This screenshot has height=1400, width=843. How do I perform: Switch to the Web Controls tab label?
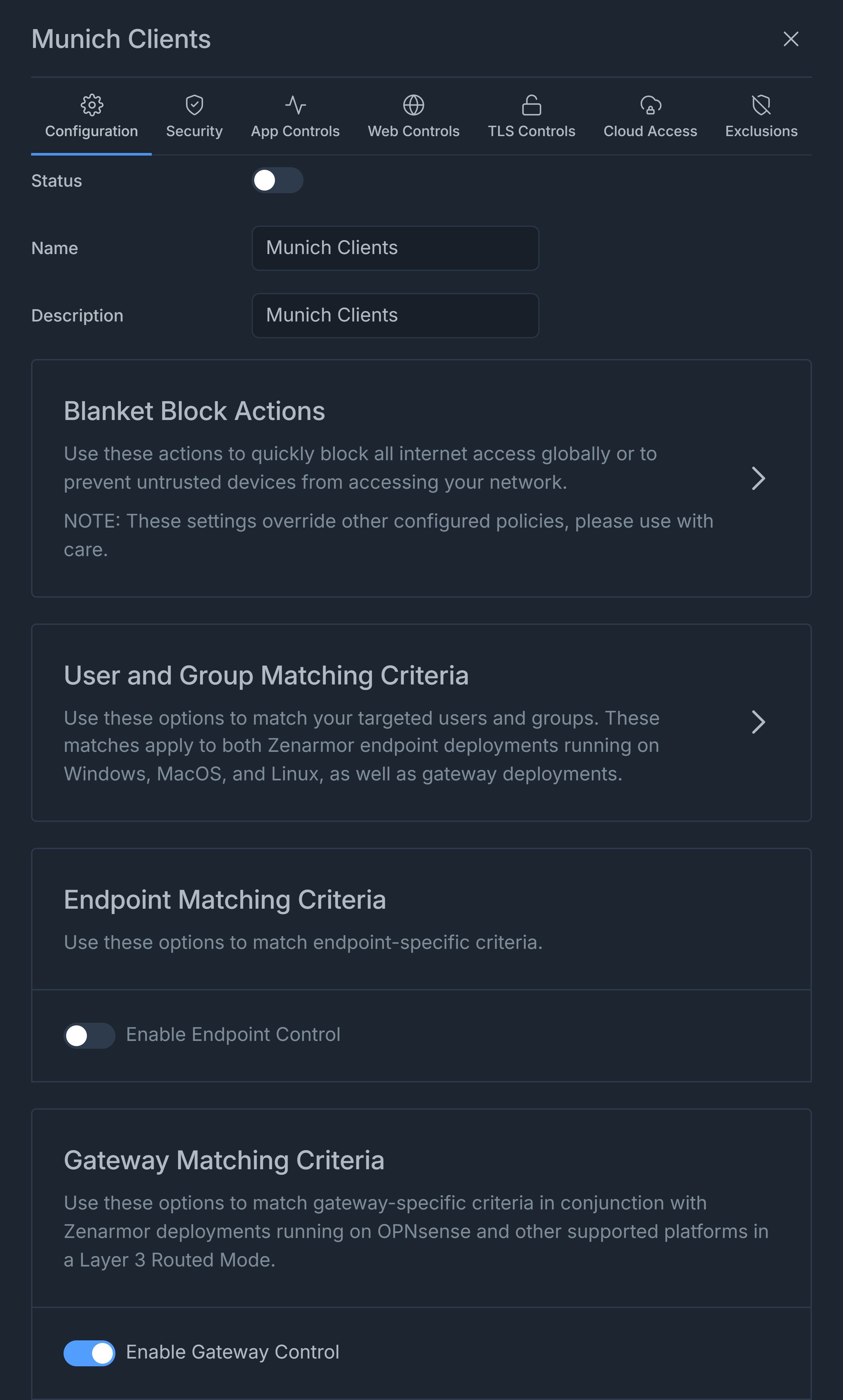(413, 131)
